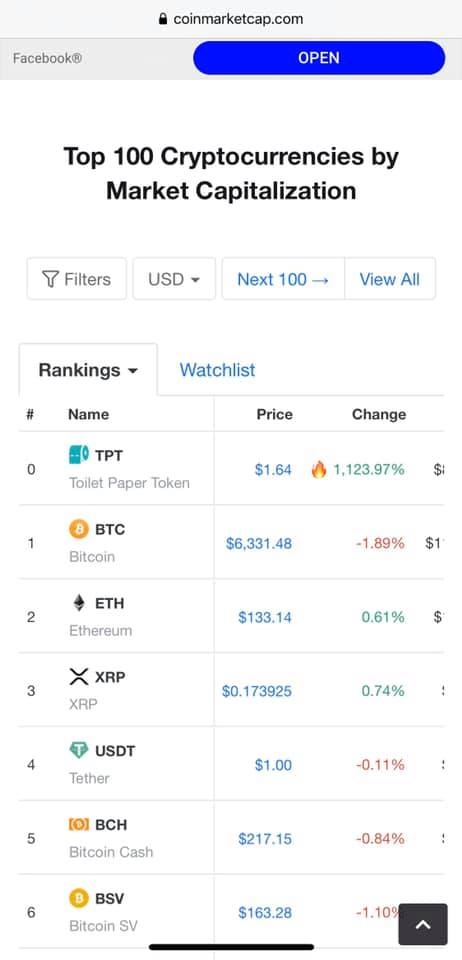The width and height of the screenshot is (462, 960).
Task: Tap the blue OPEN ad button
Action: (319, 58)
